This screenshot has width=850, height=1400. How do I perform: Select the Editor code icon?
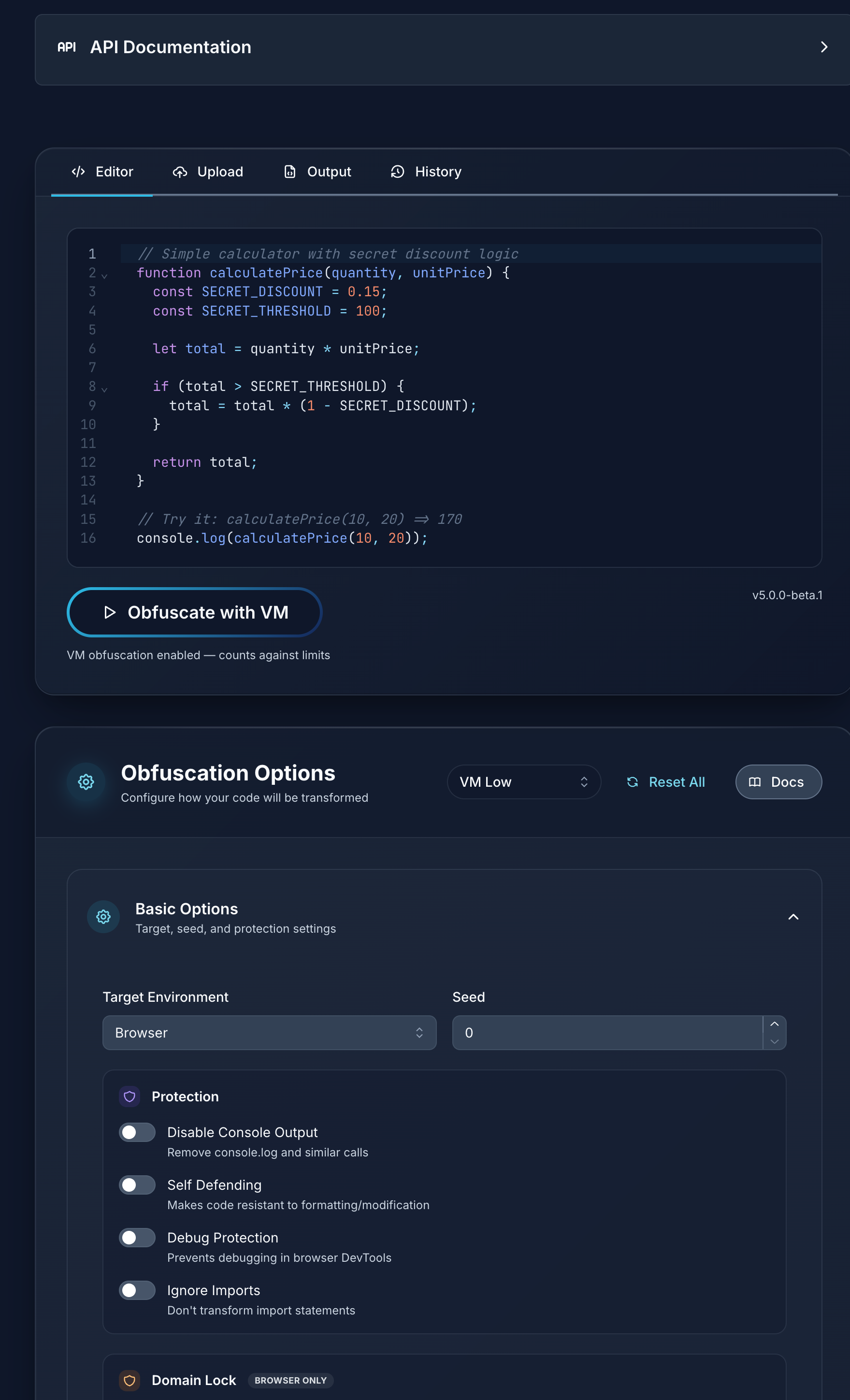click(78, 172)
